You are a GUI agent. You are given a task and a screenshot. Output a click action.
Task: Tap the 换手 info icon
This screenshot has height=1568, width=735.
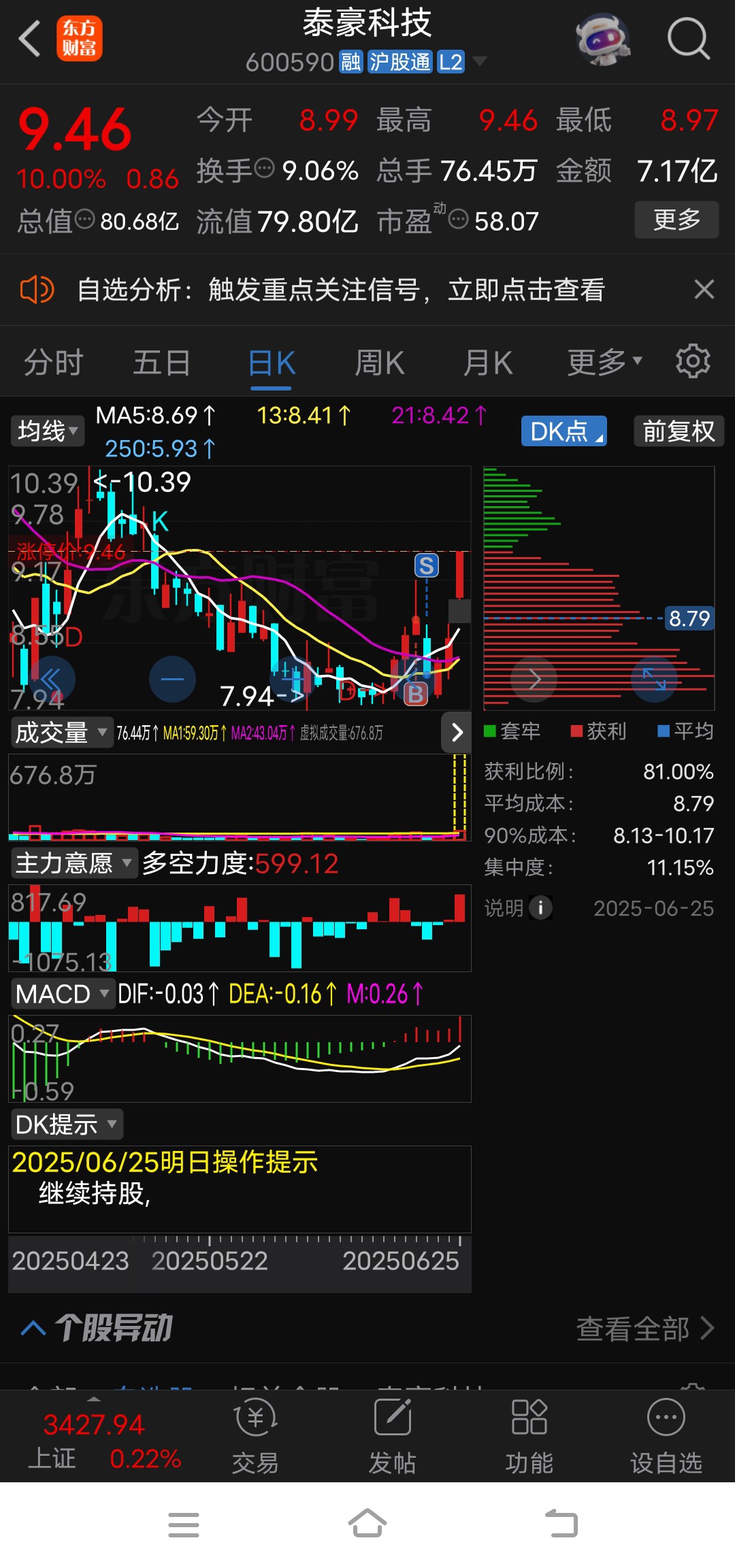point(264,167)
